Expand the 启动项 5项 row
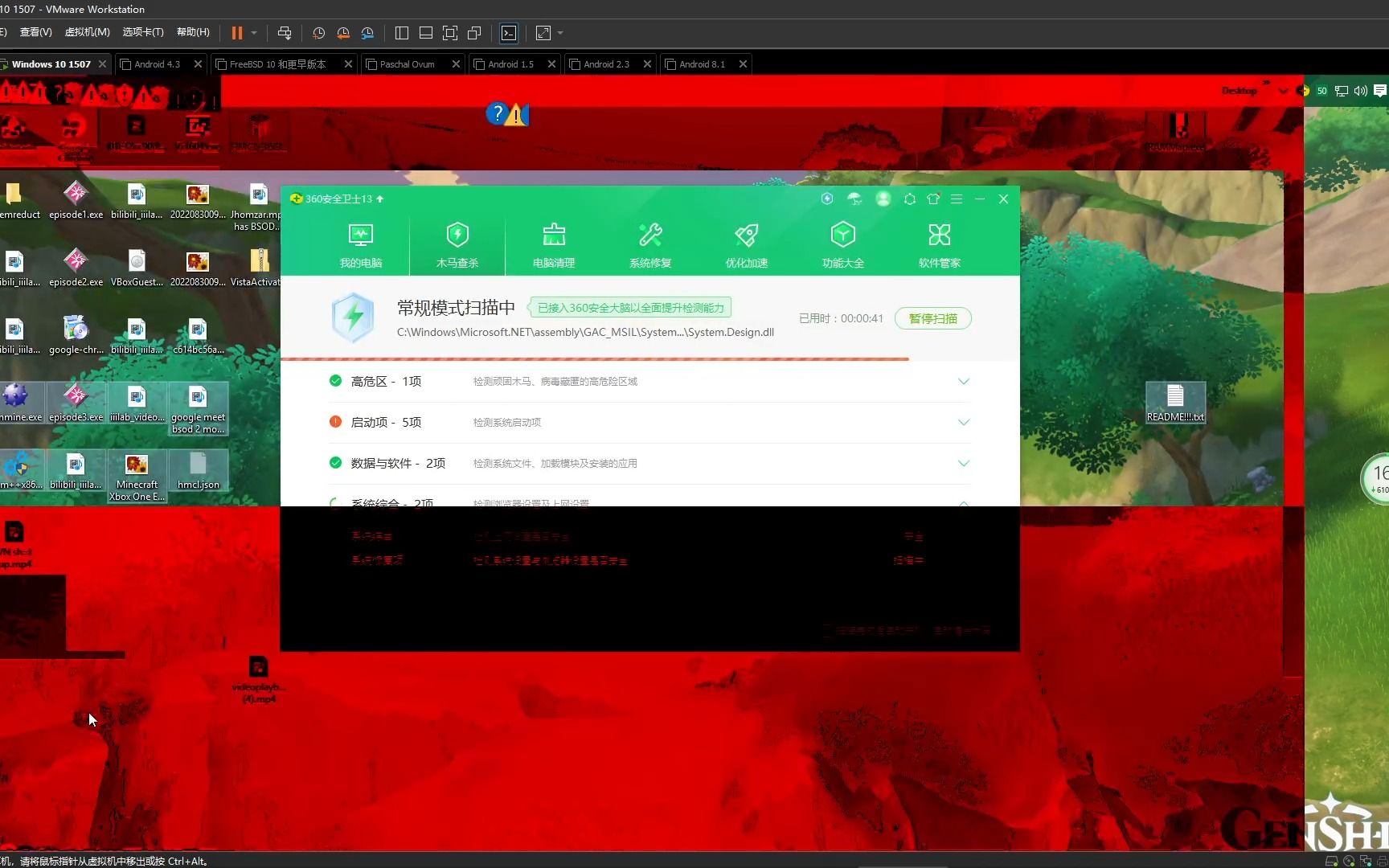 pos(964,422)
